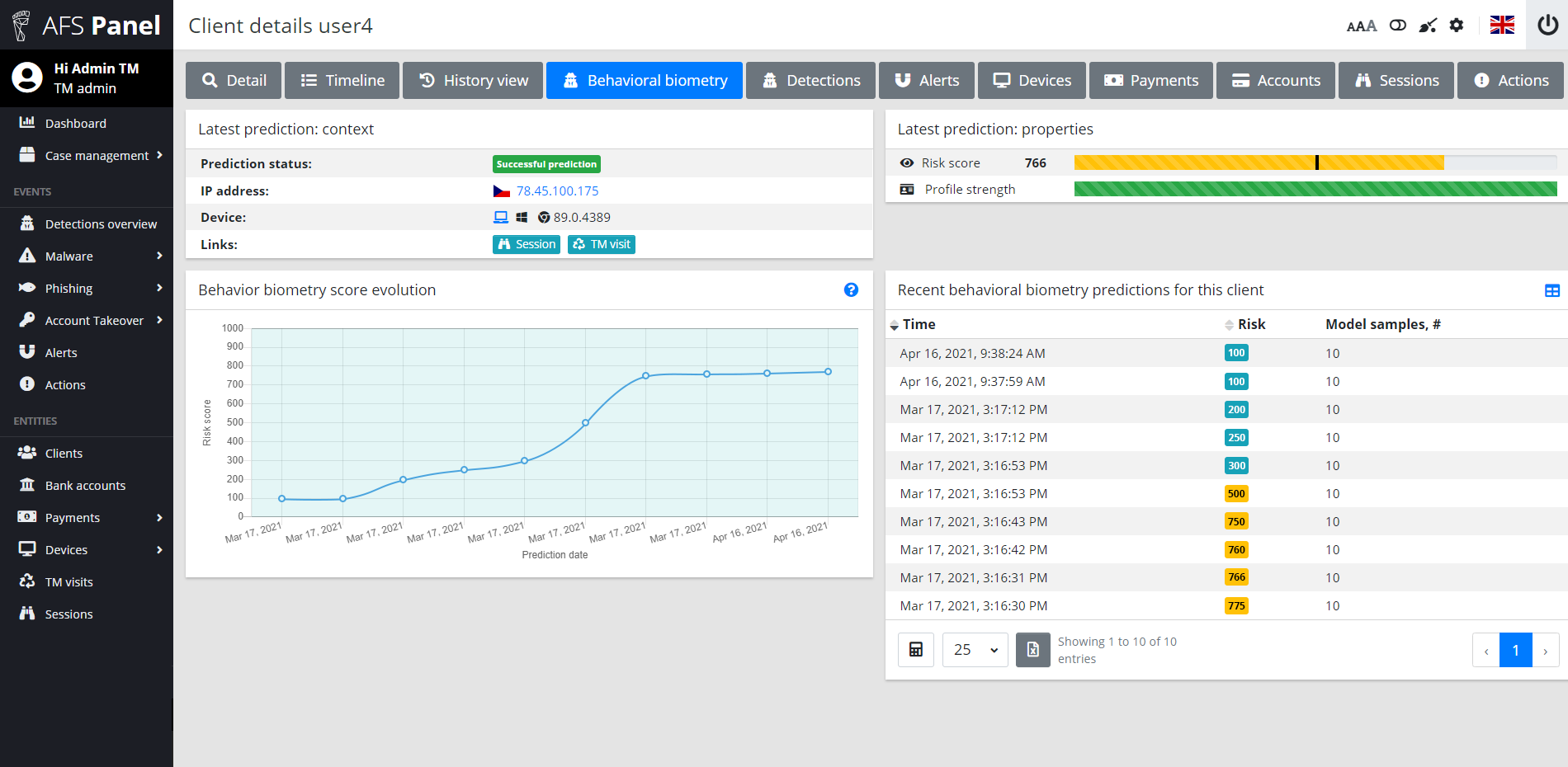Click the calculator icon below the predictions table
1568x767 pixels.
(915, 649)
